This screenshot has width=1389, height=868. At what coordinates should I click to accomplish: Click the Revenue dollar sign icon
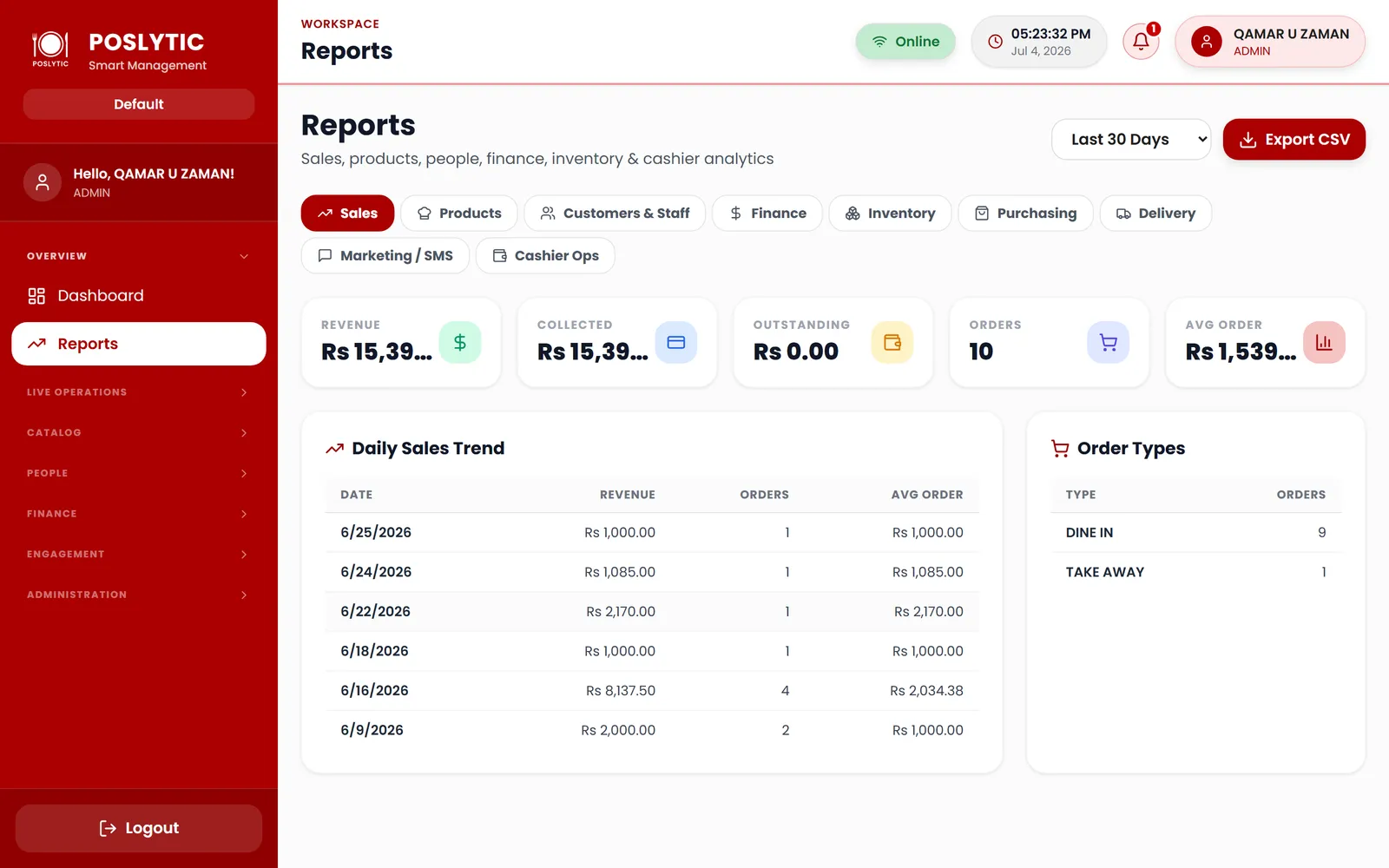coord(460,342)
